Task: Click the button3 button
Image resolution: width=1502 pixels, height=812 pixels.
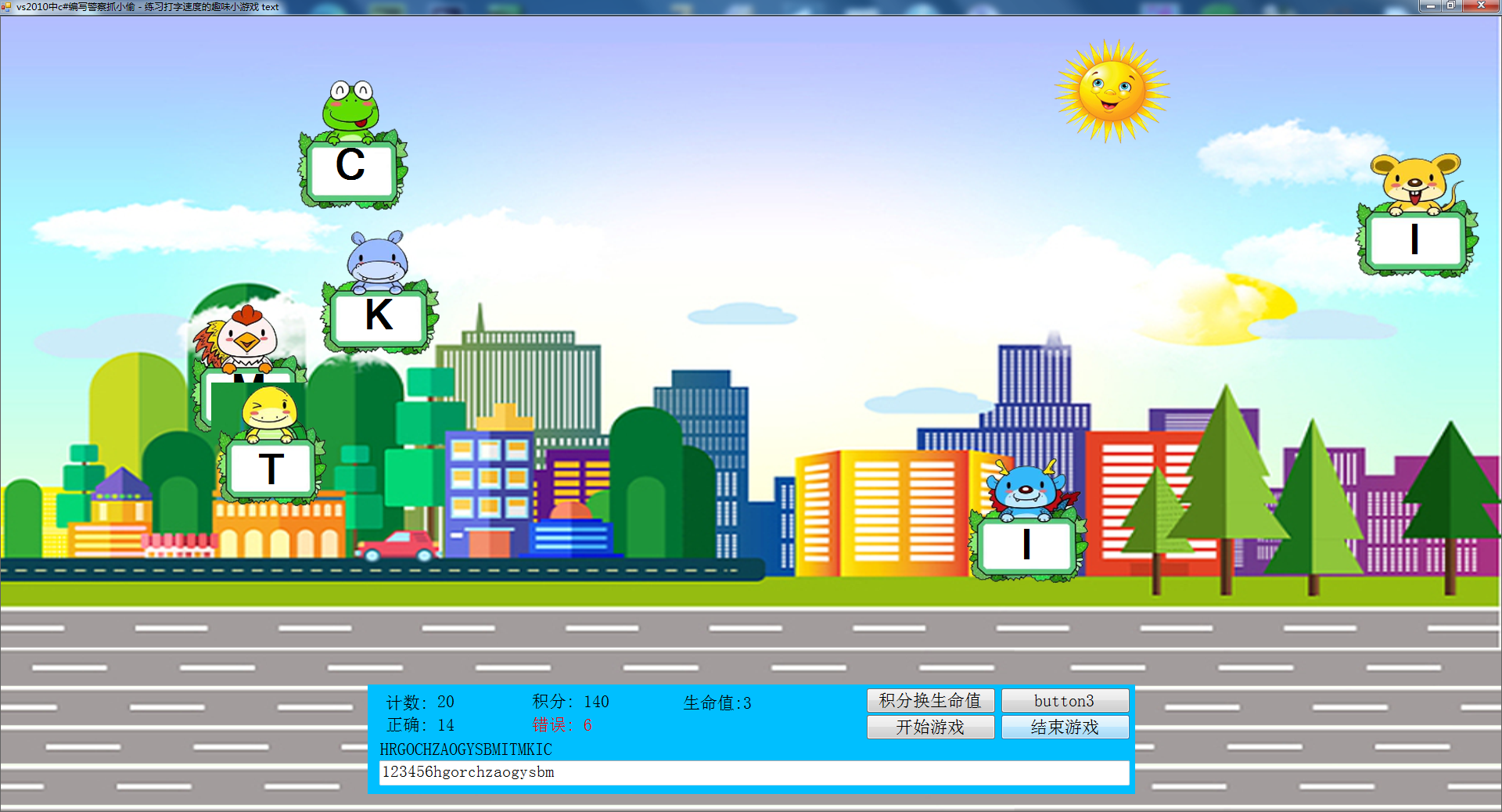Action: pyautogui.click(x=1065, y=700)
